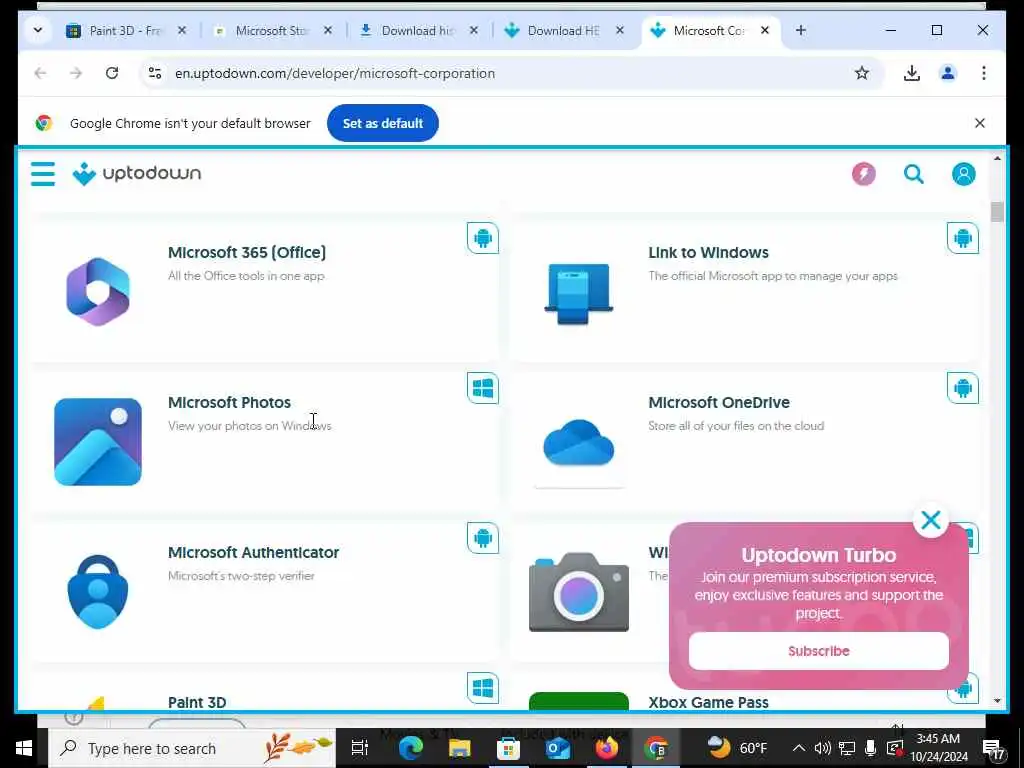
Task: Open the Uptodown search icon
Action: (x=914, y=174)
